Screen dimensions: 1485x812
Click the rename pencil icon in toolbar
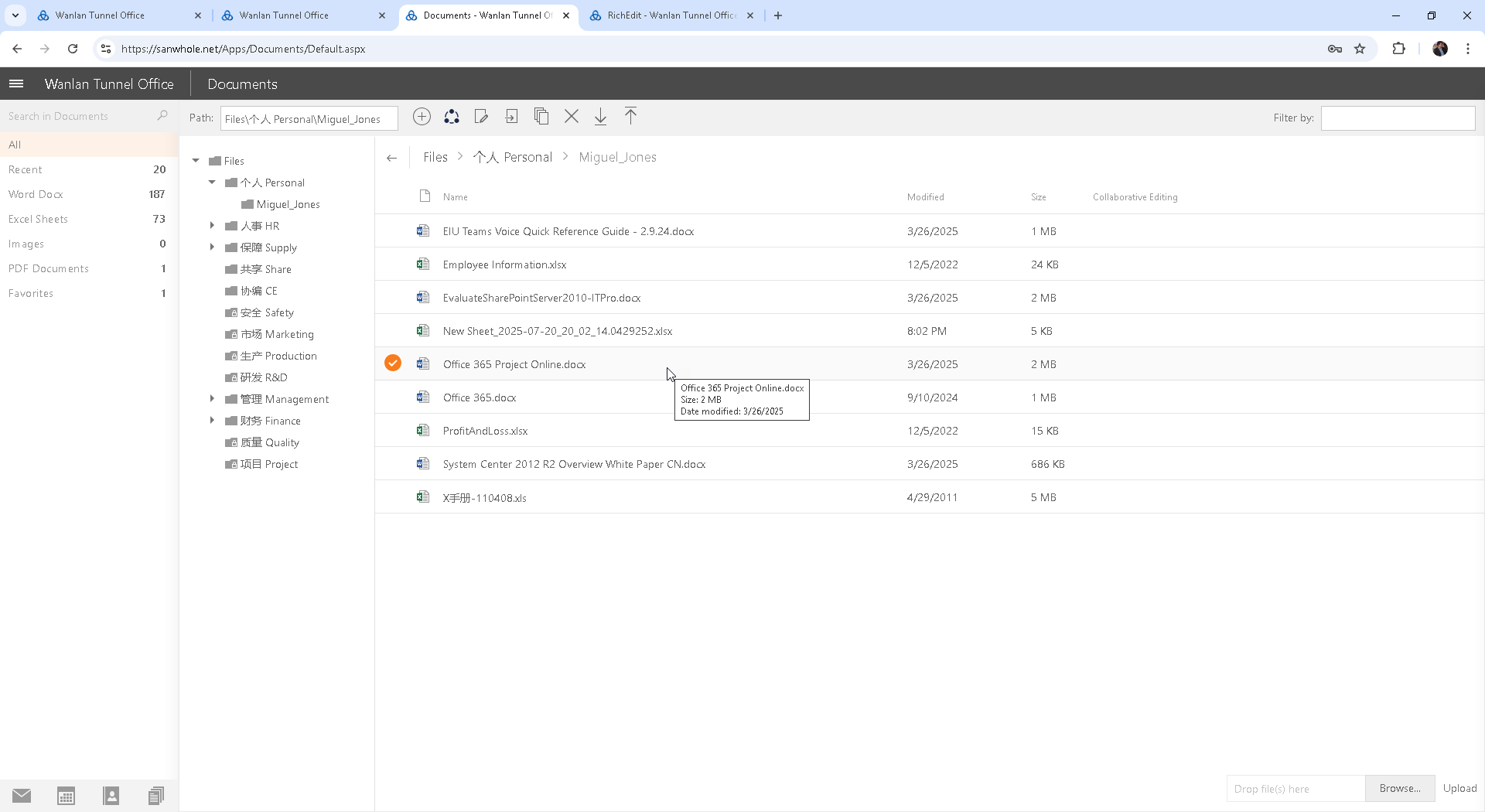(481, 117)
